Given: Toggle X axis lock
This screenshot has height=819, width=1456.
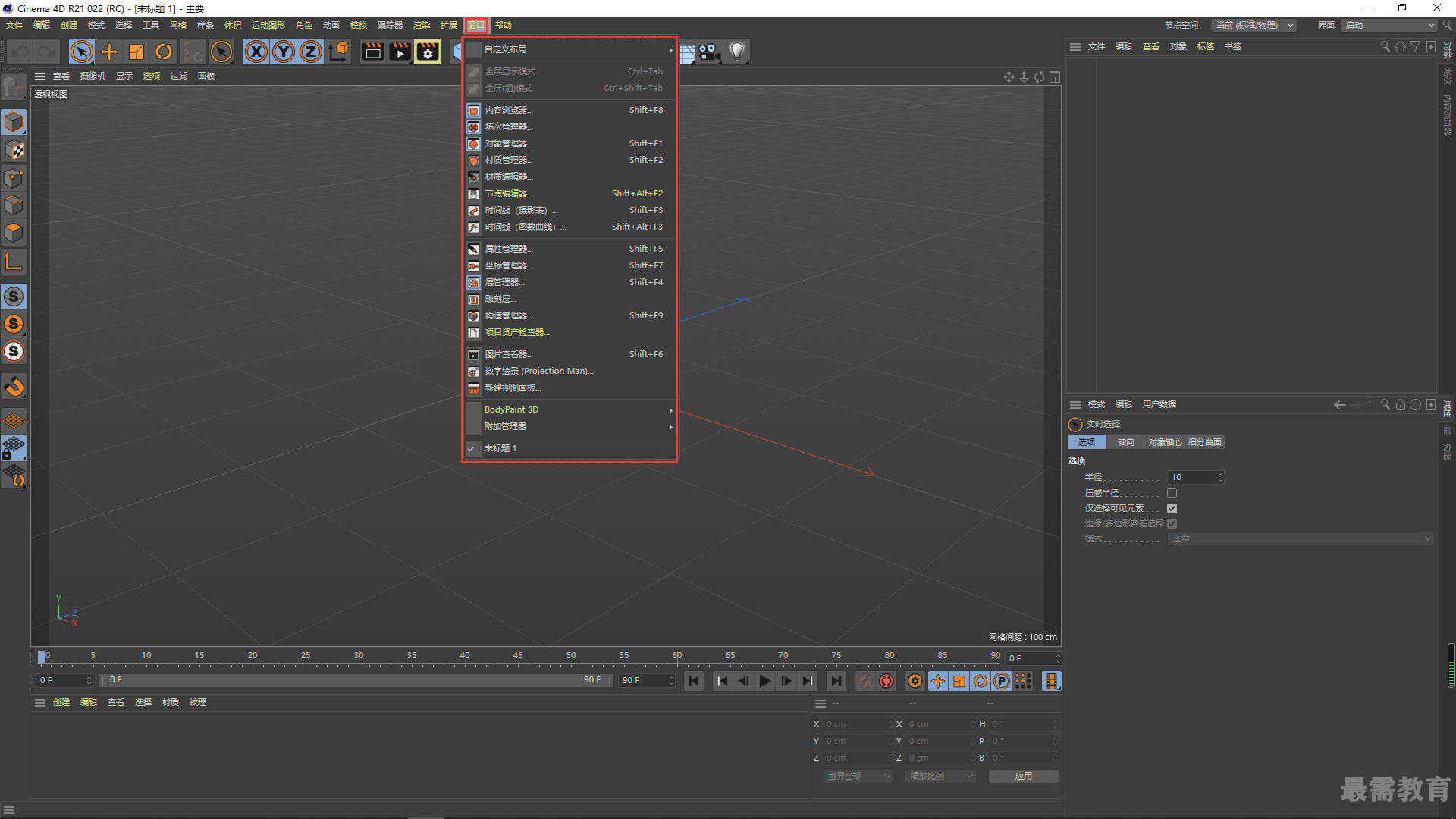Looking at the screenshot, I should pos(256,52).
